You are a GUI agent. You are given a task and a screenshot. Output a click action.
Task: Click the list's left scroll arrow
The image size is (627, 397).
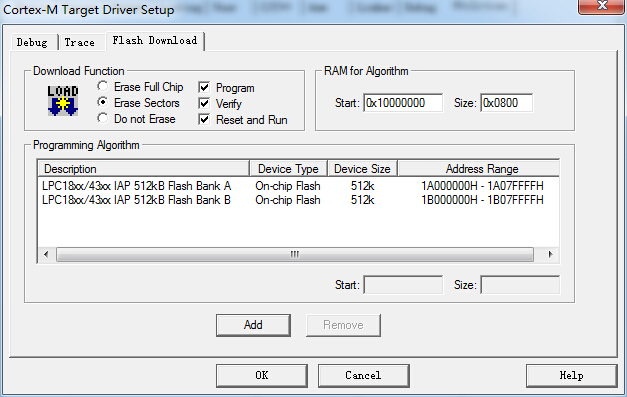pyautogui.click(x=46, y=254)
